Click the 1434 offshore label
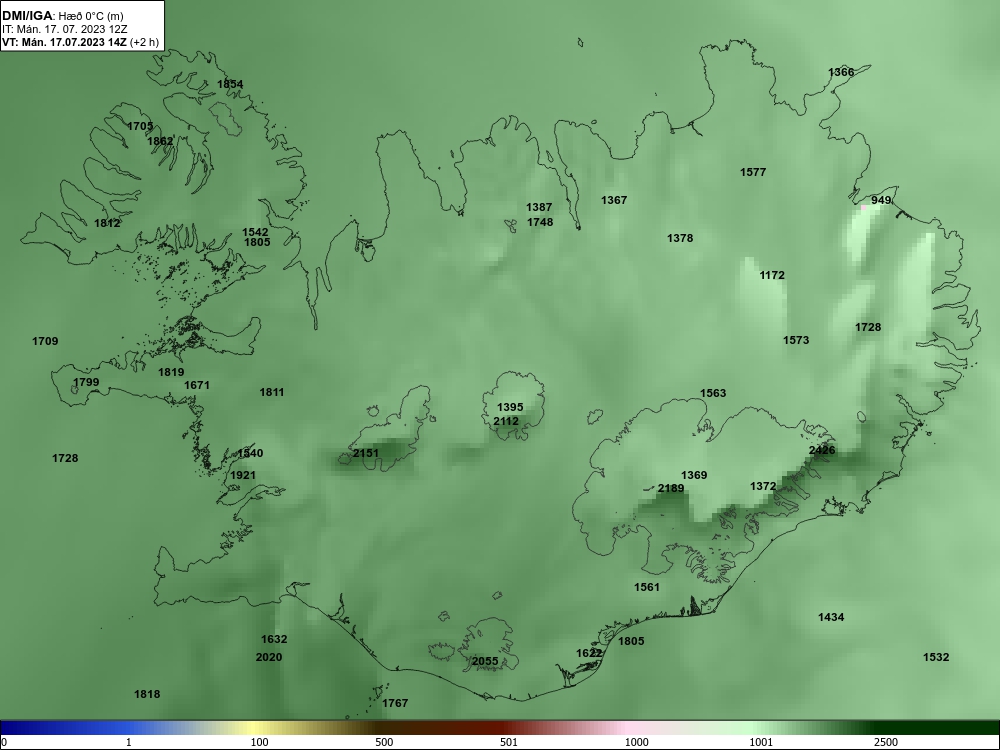Viewport: 1000px width, 750px height. click(831, 617)
